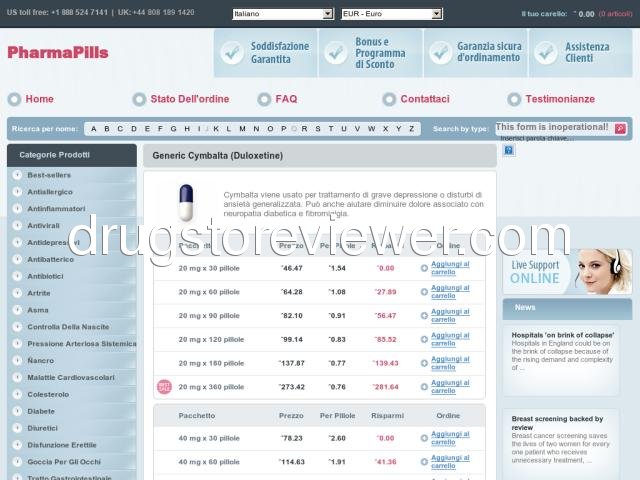Expand the Best-sellers category
Viewport: 640px width, 480px height.
tap(49, 175)
